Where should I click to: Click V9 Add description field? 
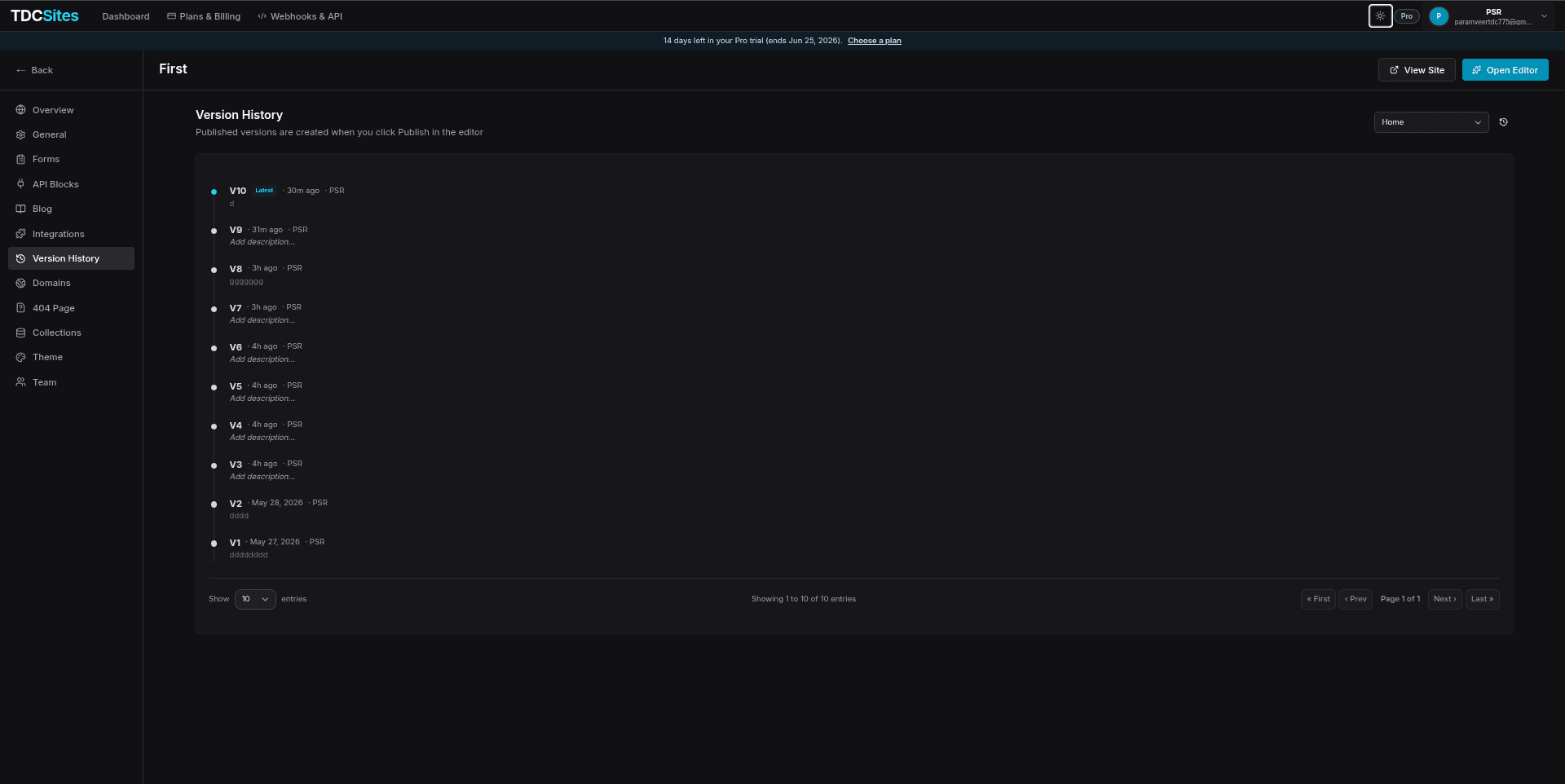click(262, 242)
